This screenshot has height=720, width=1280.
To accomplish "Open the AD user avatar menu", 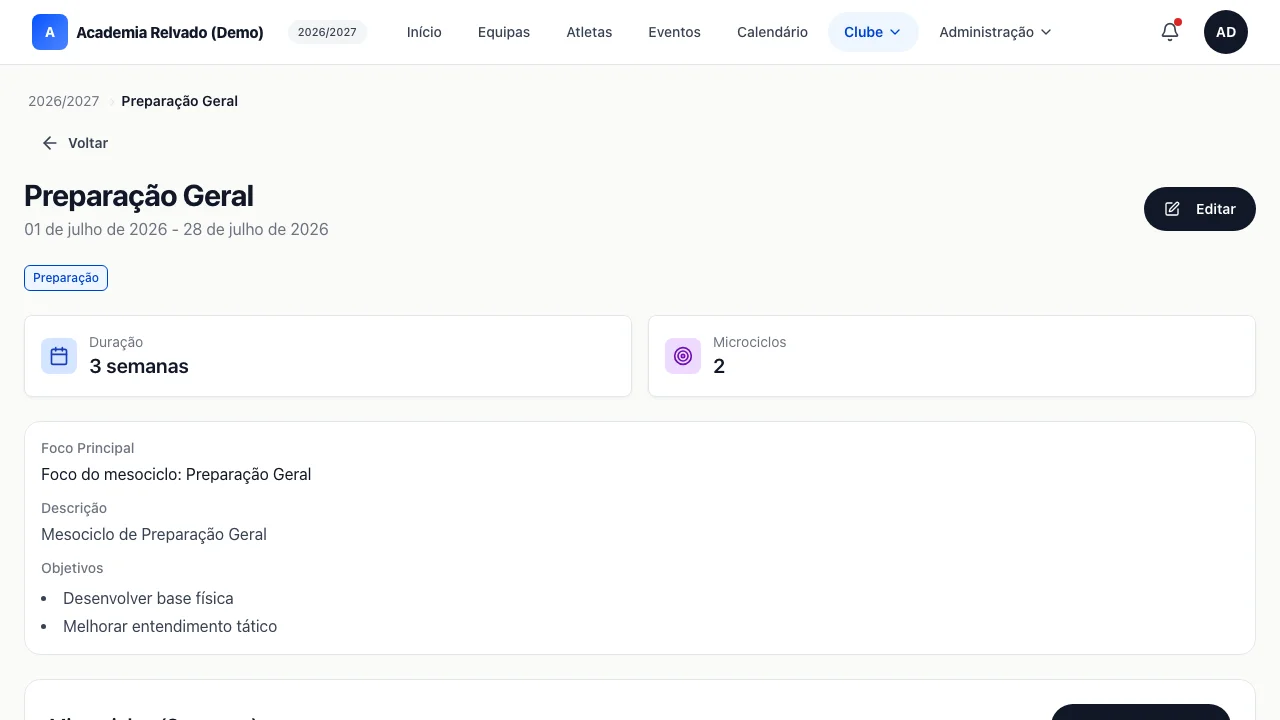I will click(1226, 32).
